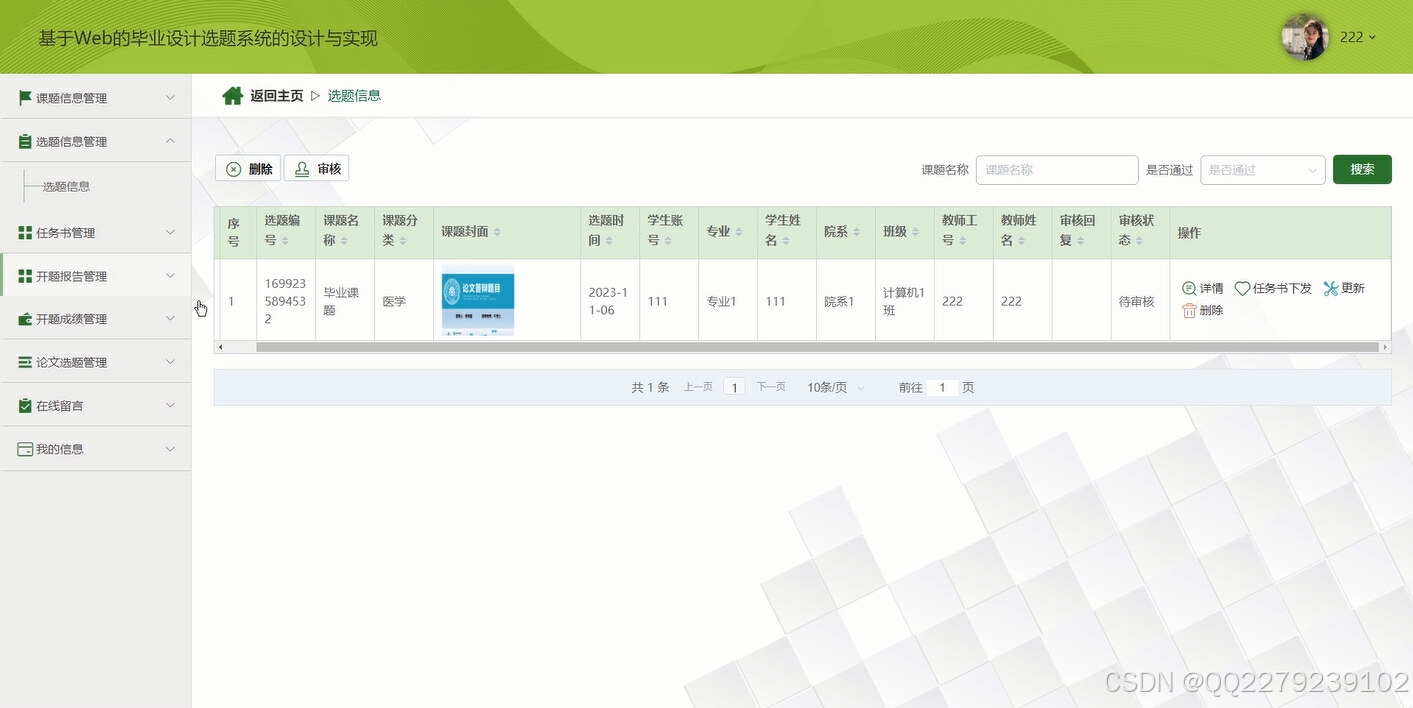This screenshot has width=1413, height=708.
Task: Click the clipboard icon of 在线留言
Action: point(23,405)
